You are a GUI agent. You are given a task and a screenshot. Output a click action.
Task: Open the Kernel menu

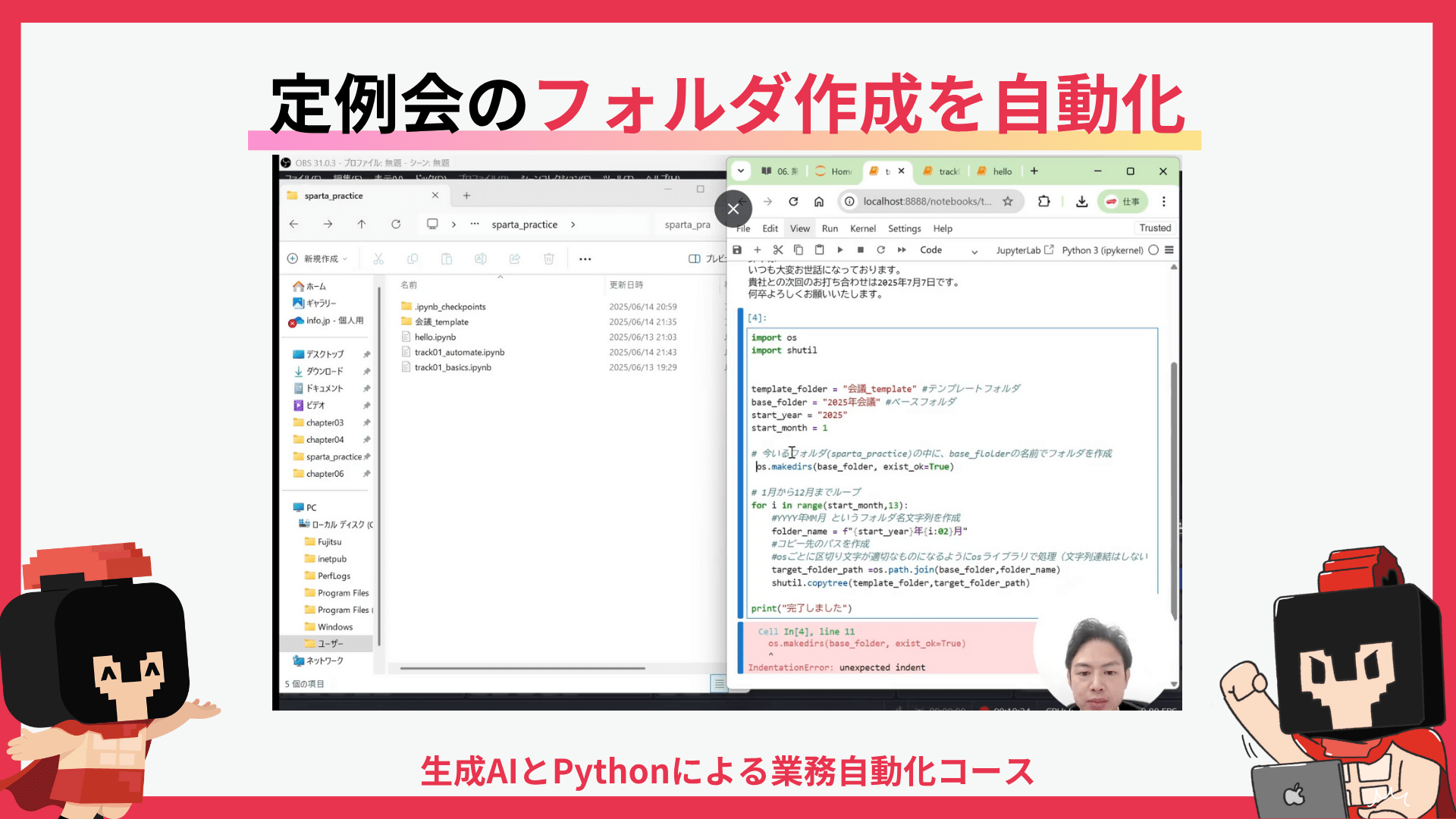(862, 229)
